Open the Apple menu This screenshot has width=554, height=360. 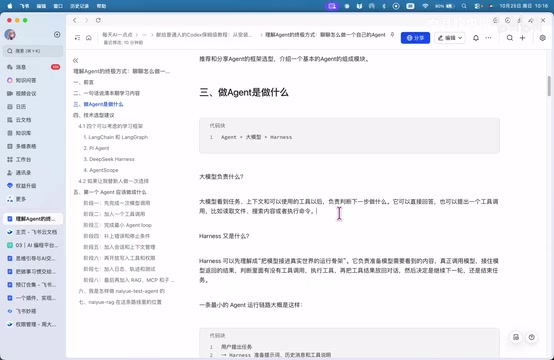click(x=10, y=6)
